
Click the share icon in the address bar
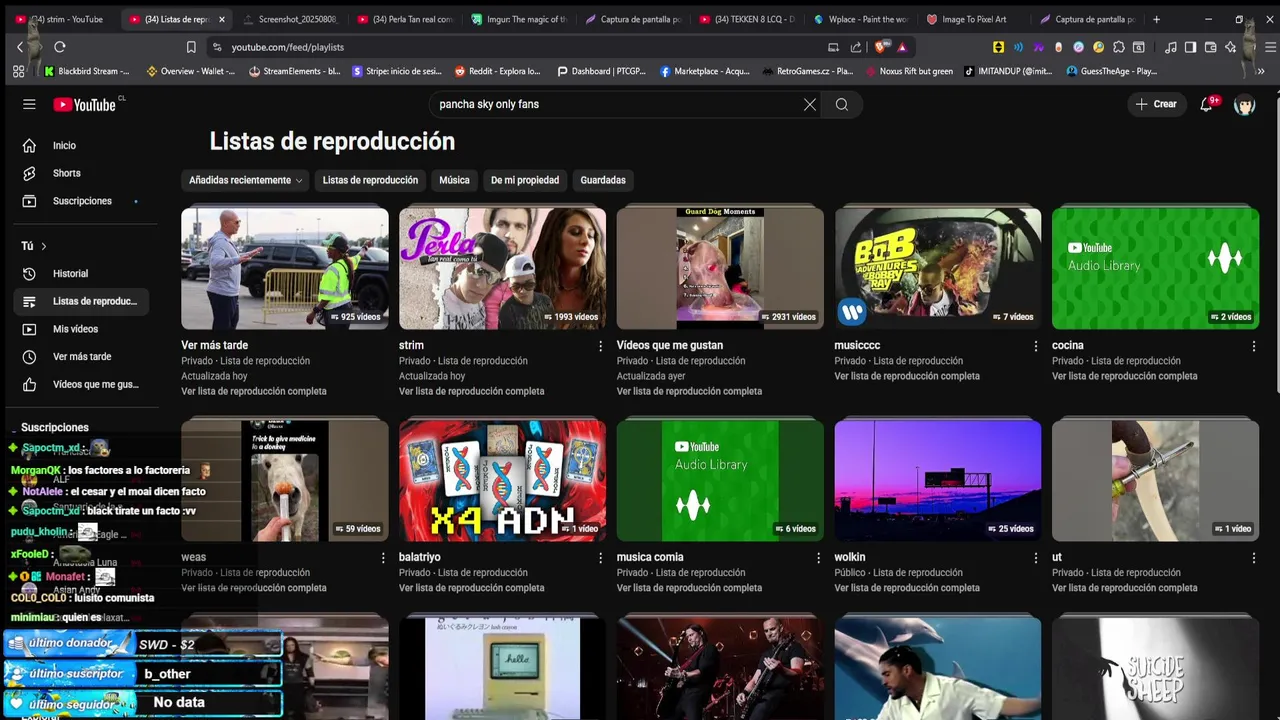(856, 47)
